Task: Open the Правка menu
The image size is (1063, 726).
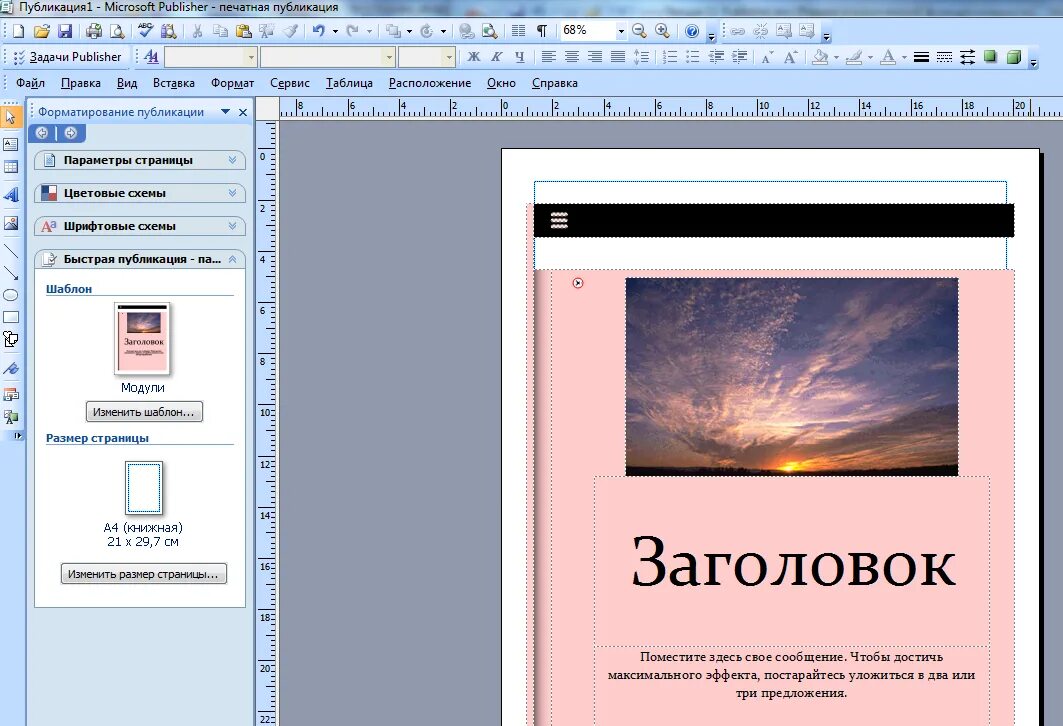Action: (81, 83)
